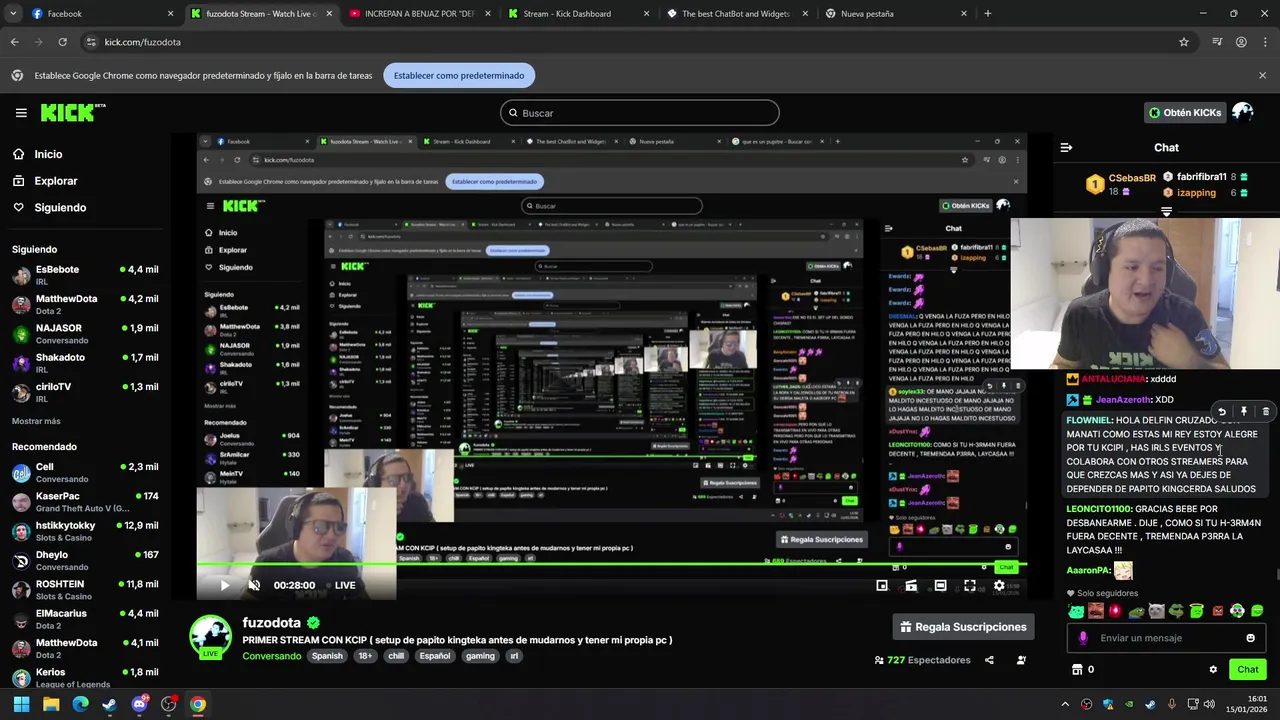
Task: Share the stream via the share icon
Action: (989, 660)
